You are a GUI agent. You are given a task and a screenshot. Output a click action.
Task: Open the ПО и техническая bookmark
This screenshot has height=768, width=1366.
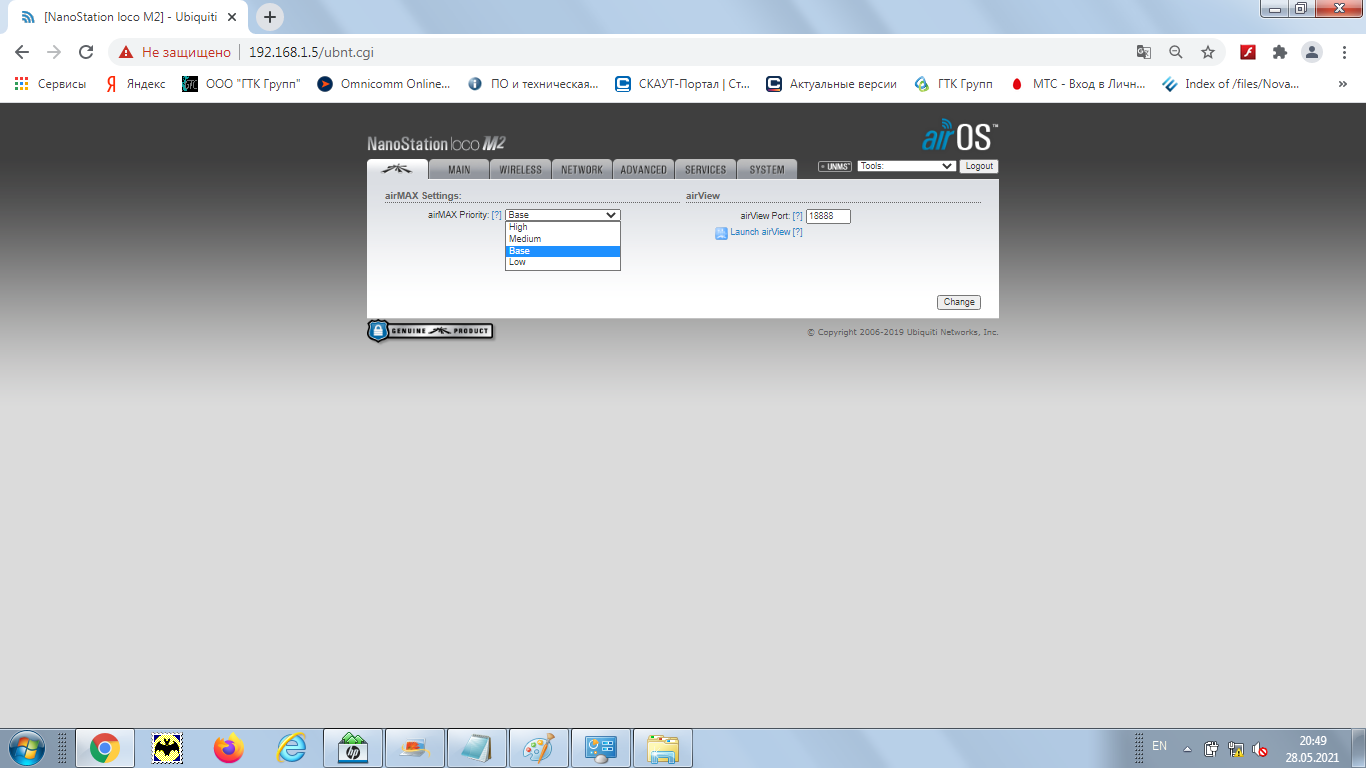click(x=533, y=84)
